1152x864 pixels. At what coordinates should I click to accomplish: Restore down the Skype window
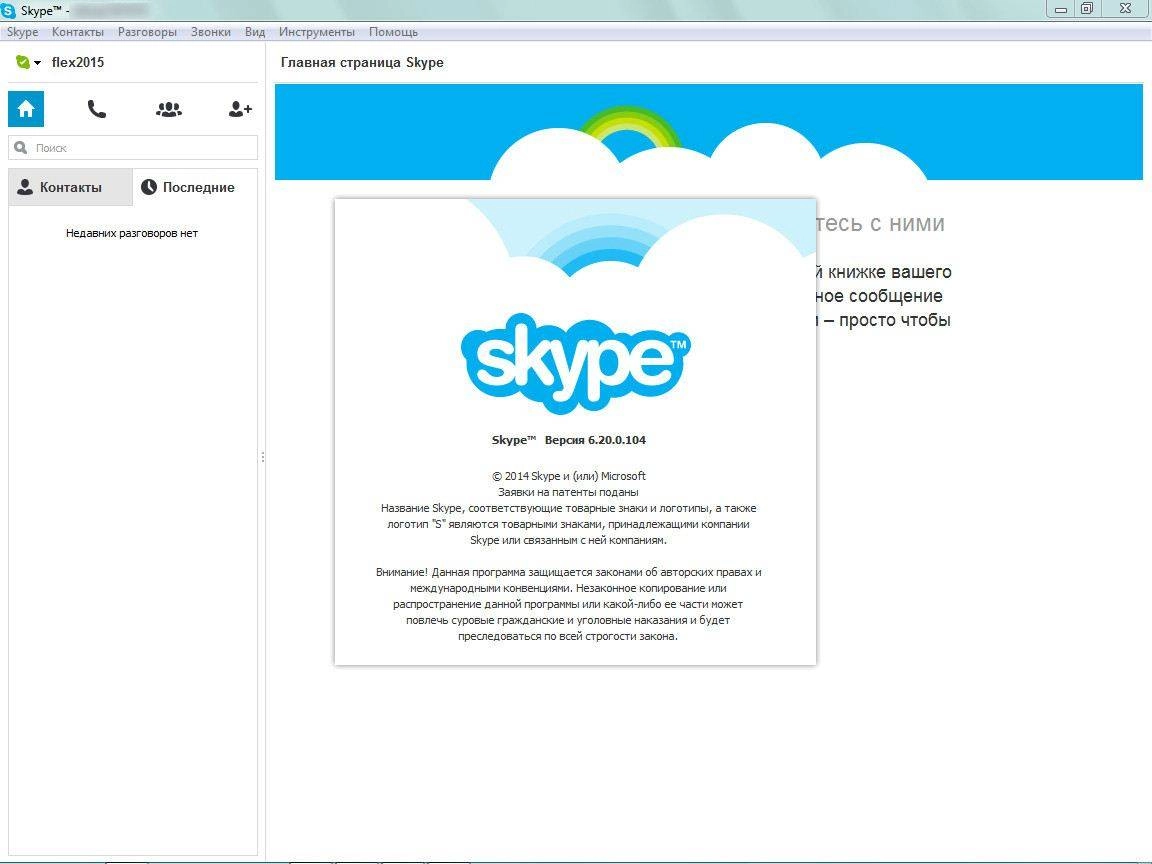(x=1087, y=10)
